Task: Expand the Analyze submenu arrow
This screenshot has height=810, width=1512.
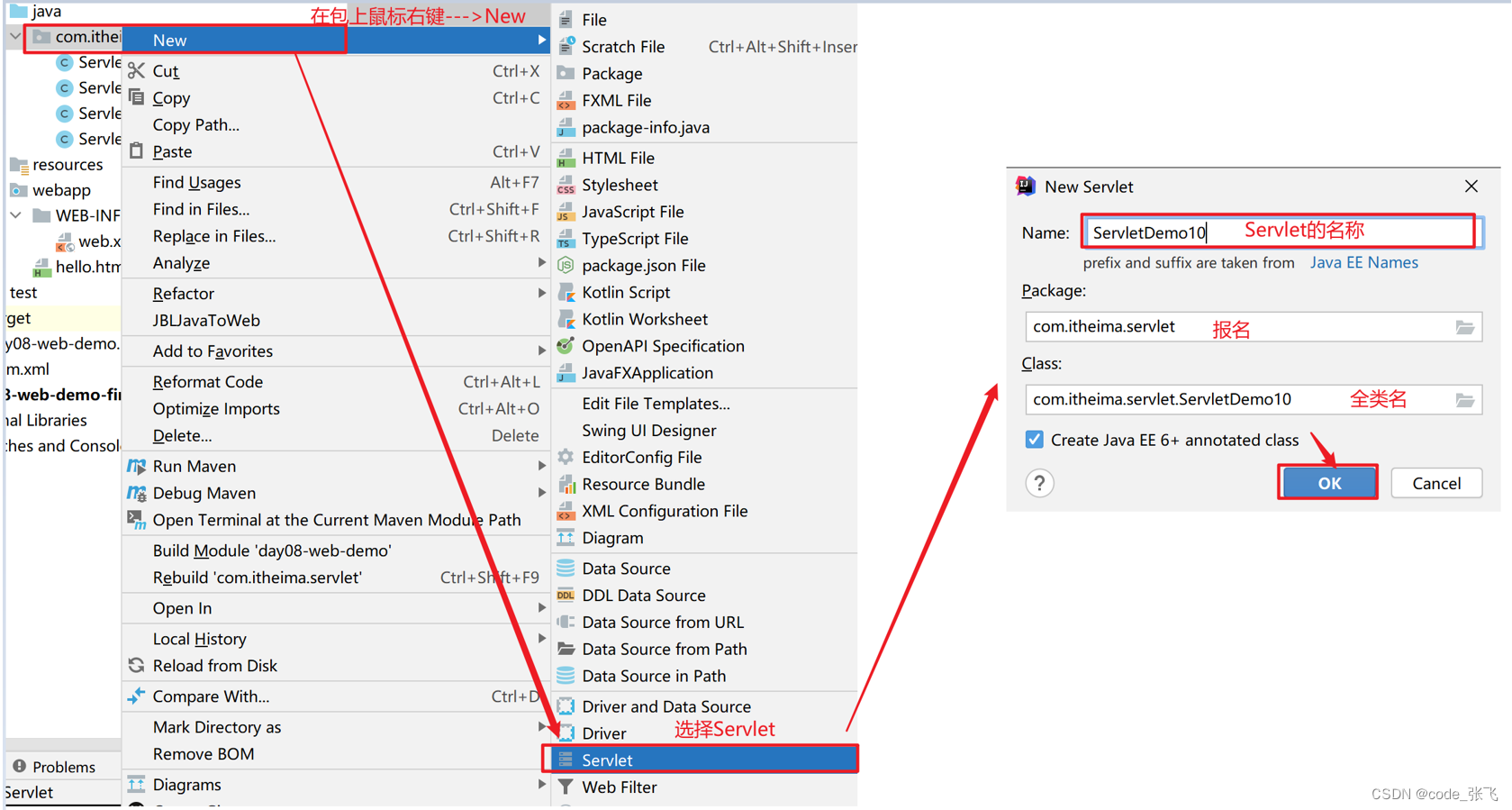Action: pyautogui.click(x=541, y=262)
